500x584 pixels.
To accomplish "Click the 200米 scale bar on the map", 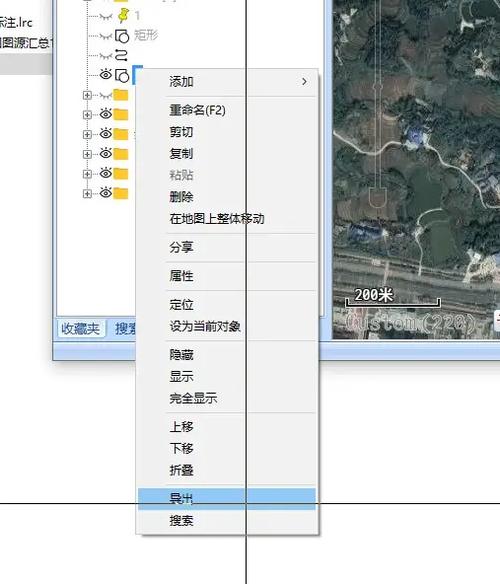I will [393, 299].
